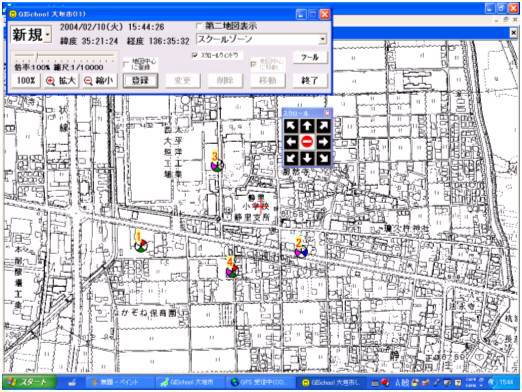
Task: Click the up-left diagonal scroll arrow
Action: click(x=291, y=126)
